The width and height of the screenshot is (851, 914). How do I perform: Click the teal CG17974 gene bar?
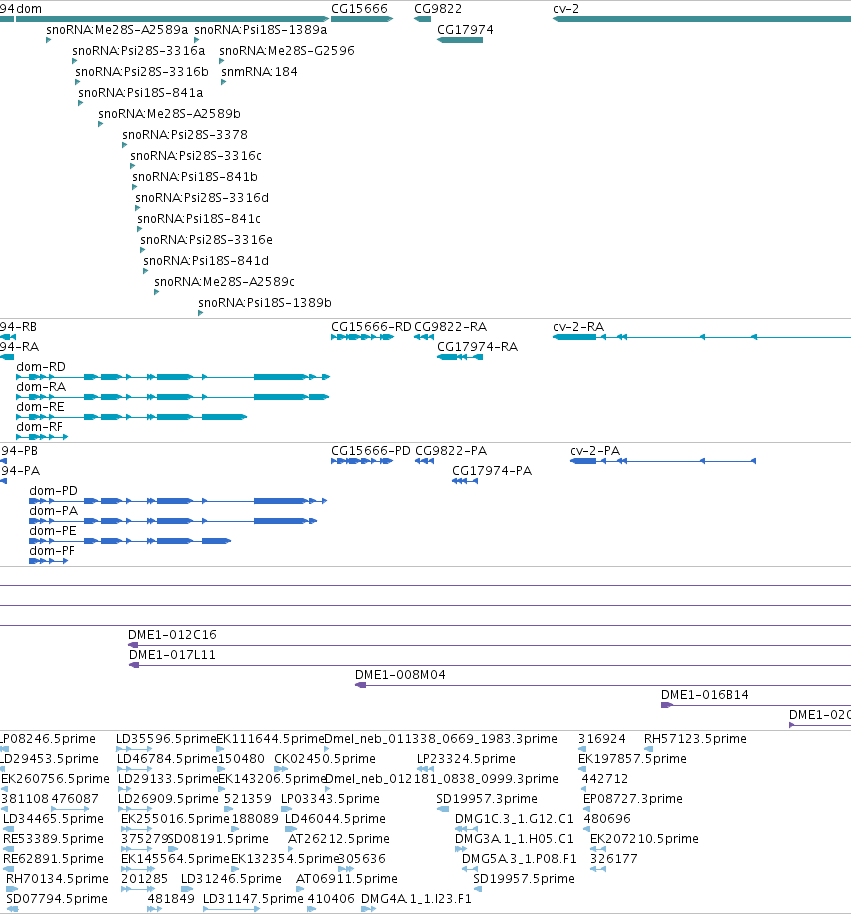click(x=460, y=40)
